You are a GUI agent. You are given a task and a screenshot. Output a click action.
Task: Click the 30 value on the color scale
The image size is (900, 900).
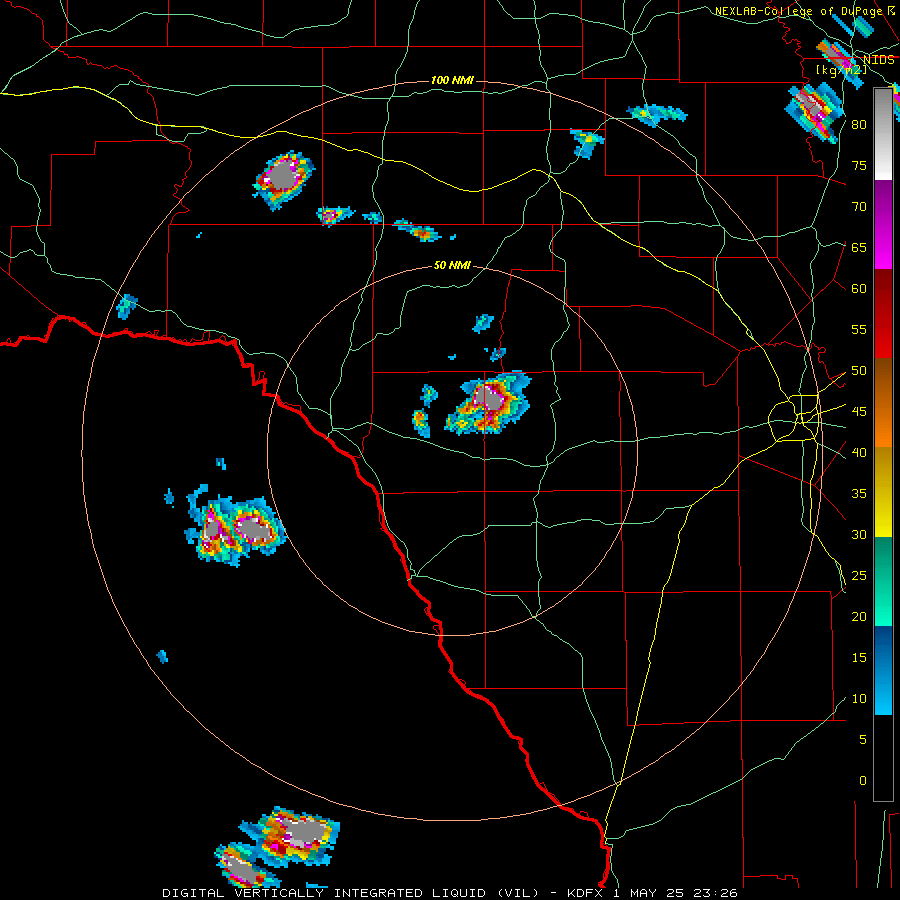click(859, 534)
